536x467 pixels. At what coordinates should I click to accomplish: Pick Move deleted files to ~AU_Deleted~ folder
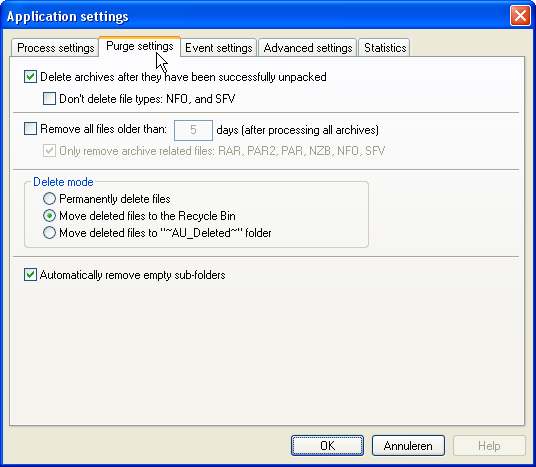(49, 233)
